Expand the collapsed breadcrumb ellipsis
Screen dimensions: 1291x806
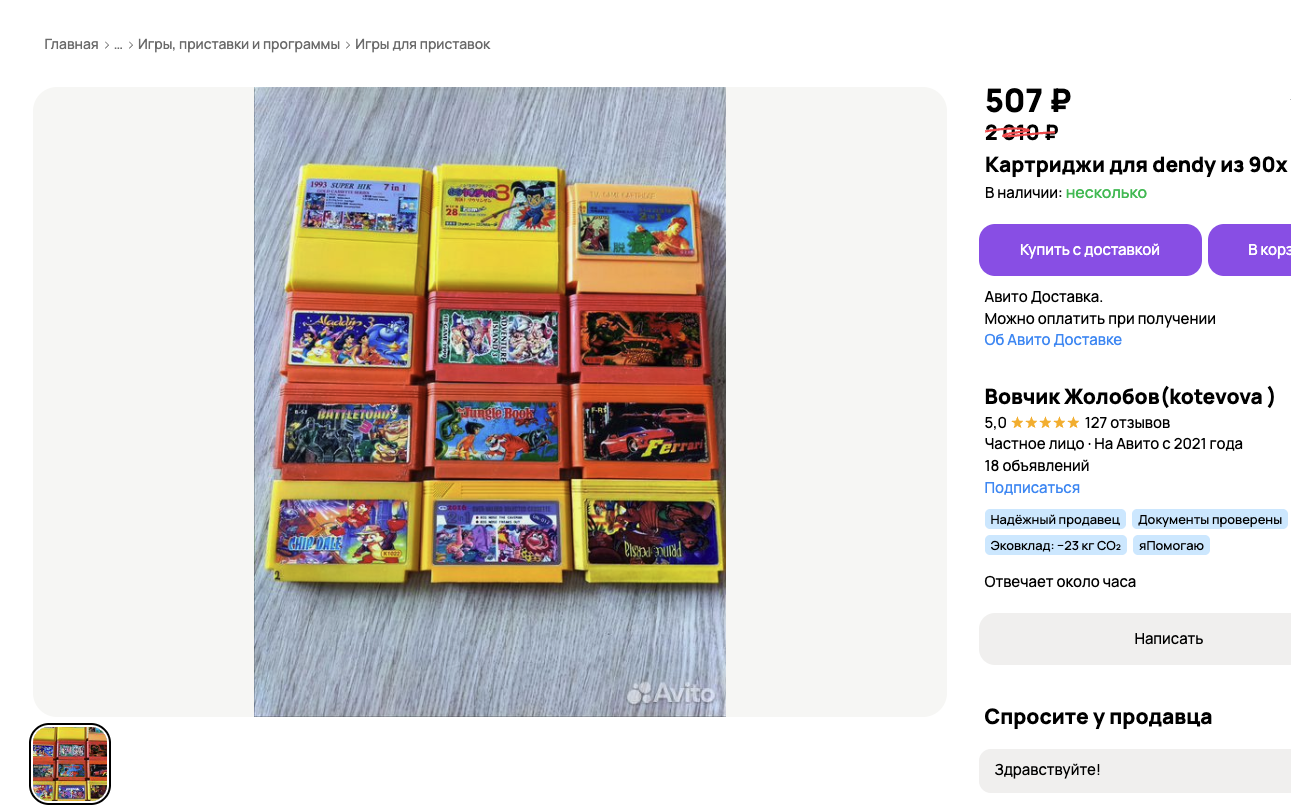pyautogui.click(x=118, y=44)
